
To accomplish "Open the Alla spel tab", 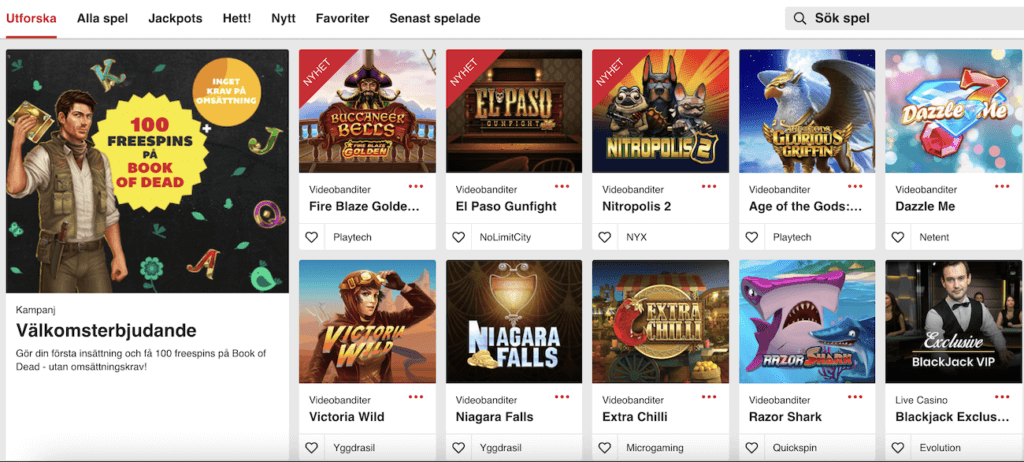I will (103, 18).
